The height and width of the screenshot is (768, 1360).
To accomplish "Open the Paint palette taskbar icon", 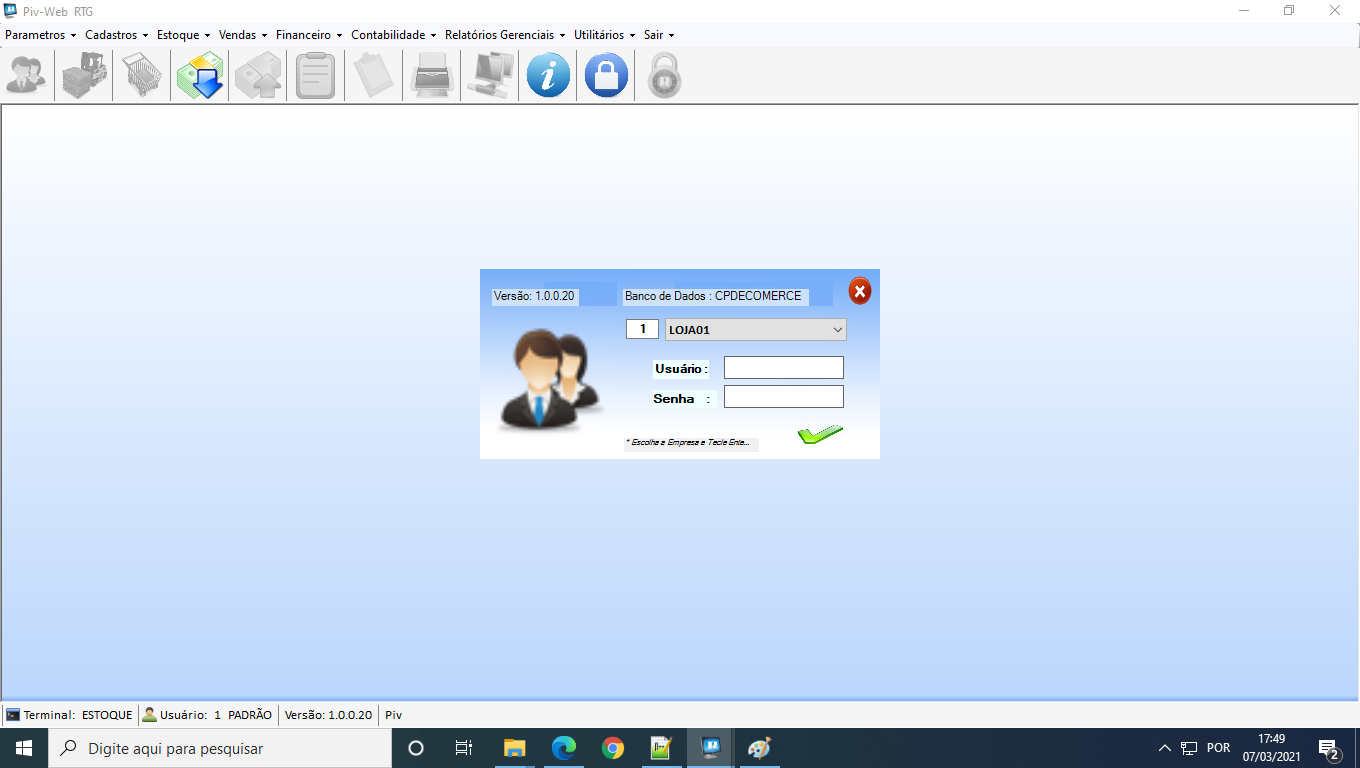I will click(x=760, y=748).
